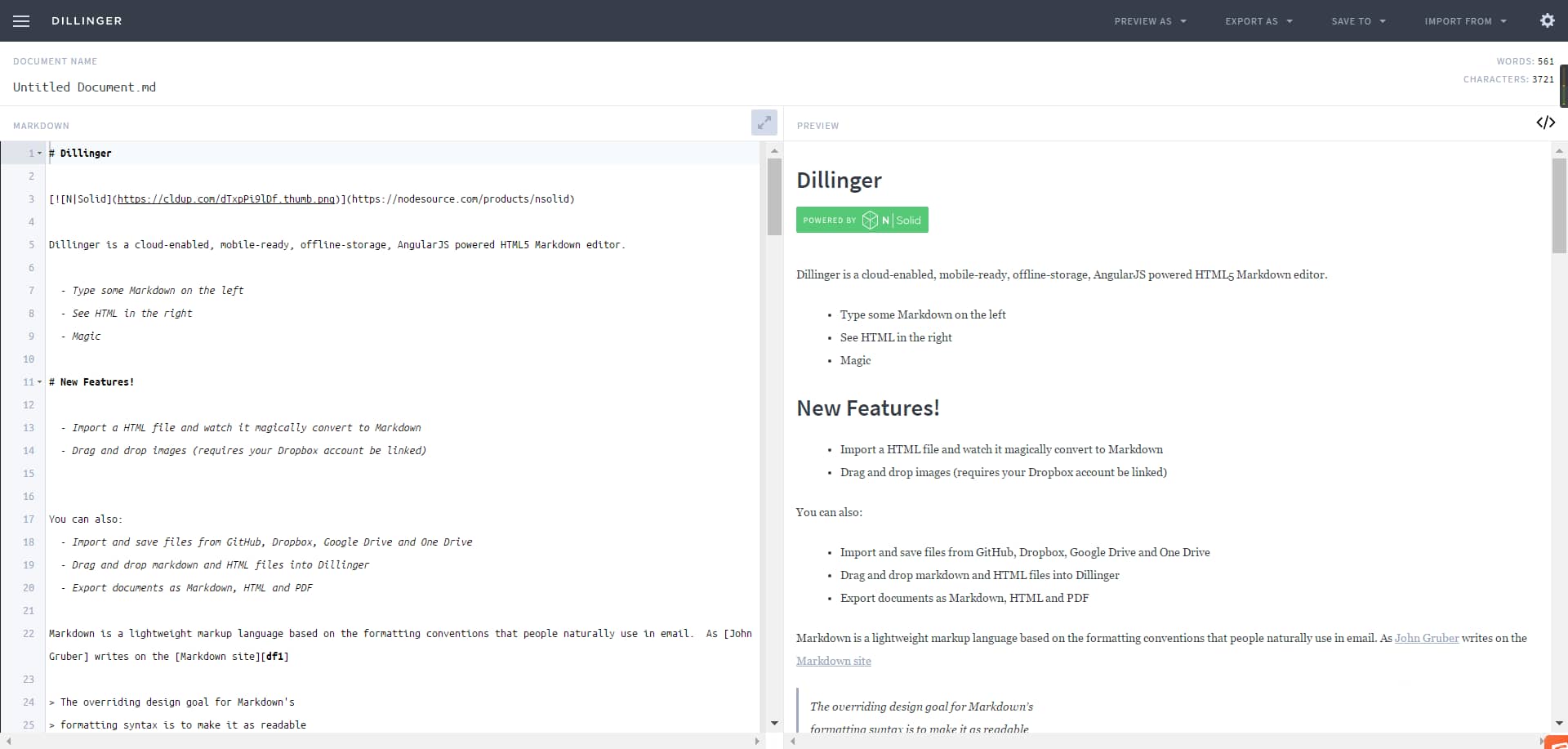The width and height of the screenshot is (1568, 749).
Task: Collapse the fold arrow on line 1
Action: click(39, 154)
